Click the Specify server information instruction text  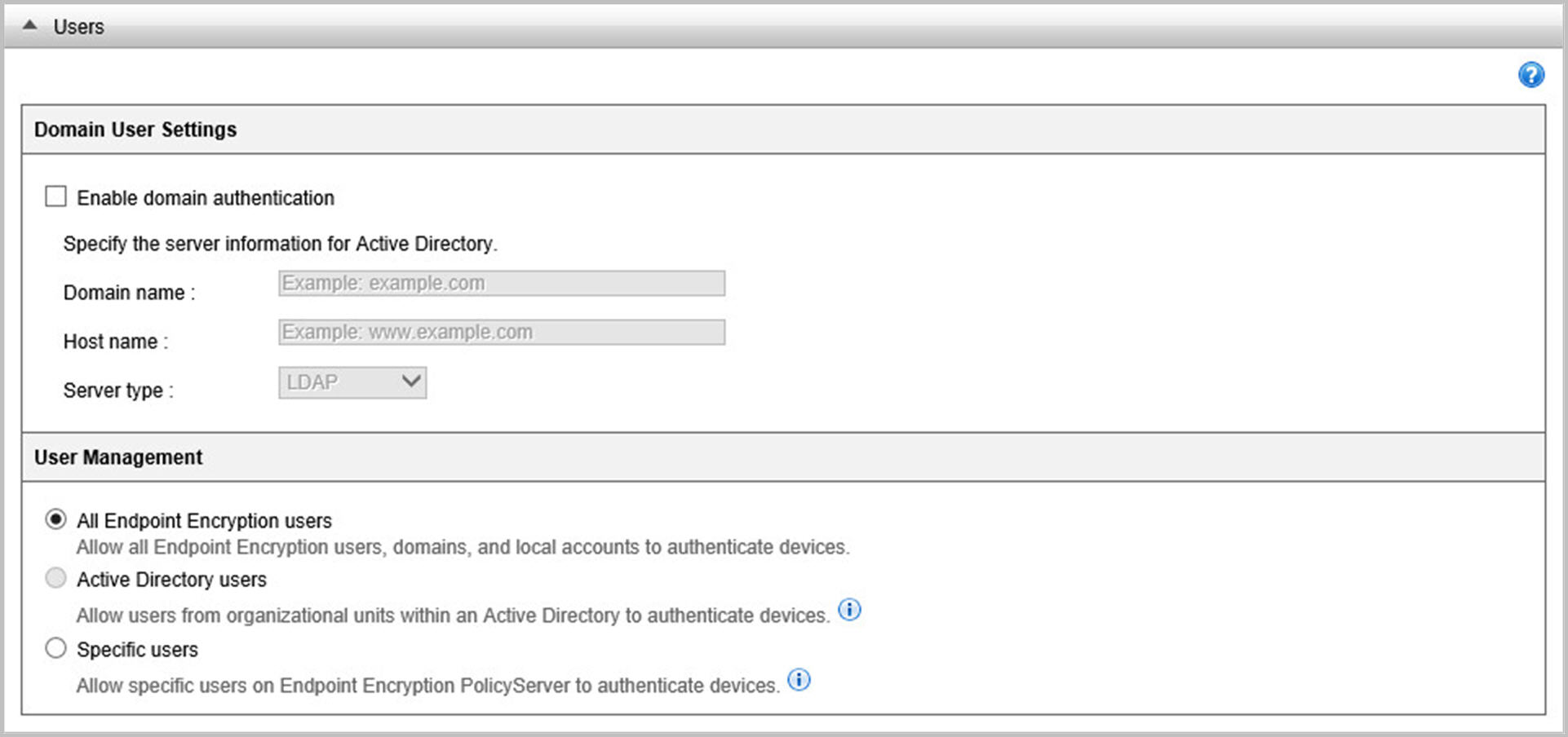tap(280, 243)
